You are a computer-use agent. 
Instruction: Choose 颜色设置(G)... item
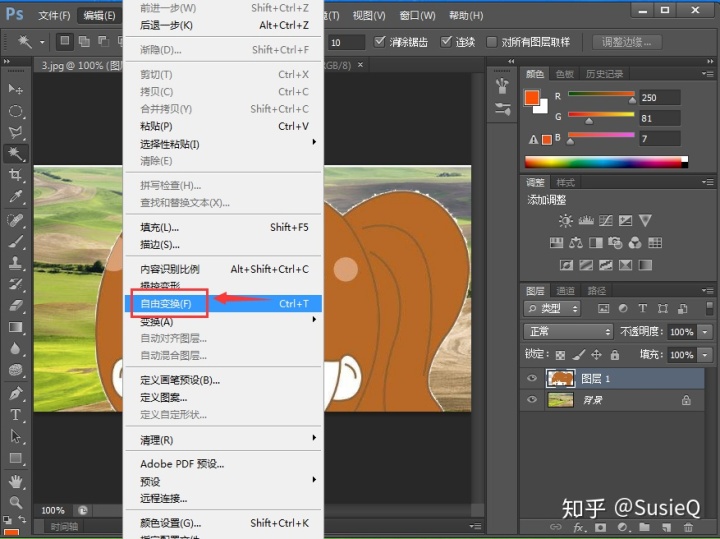point(224,523)
